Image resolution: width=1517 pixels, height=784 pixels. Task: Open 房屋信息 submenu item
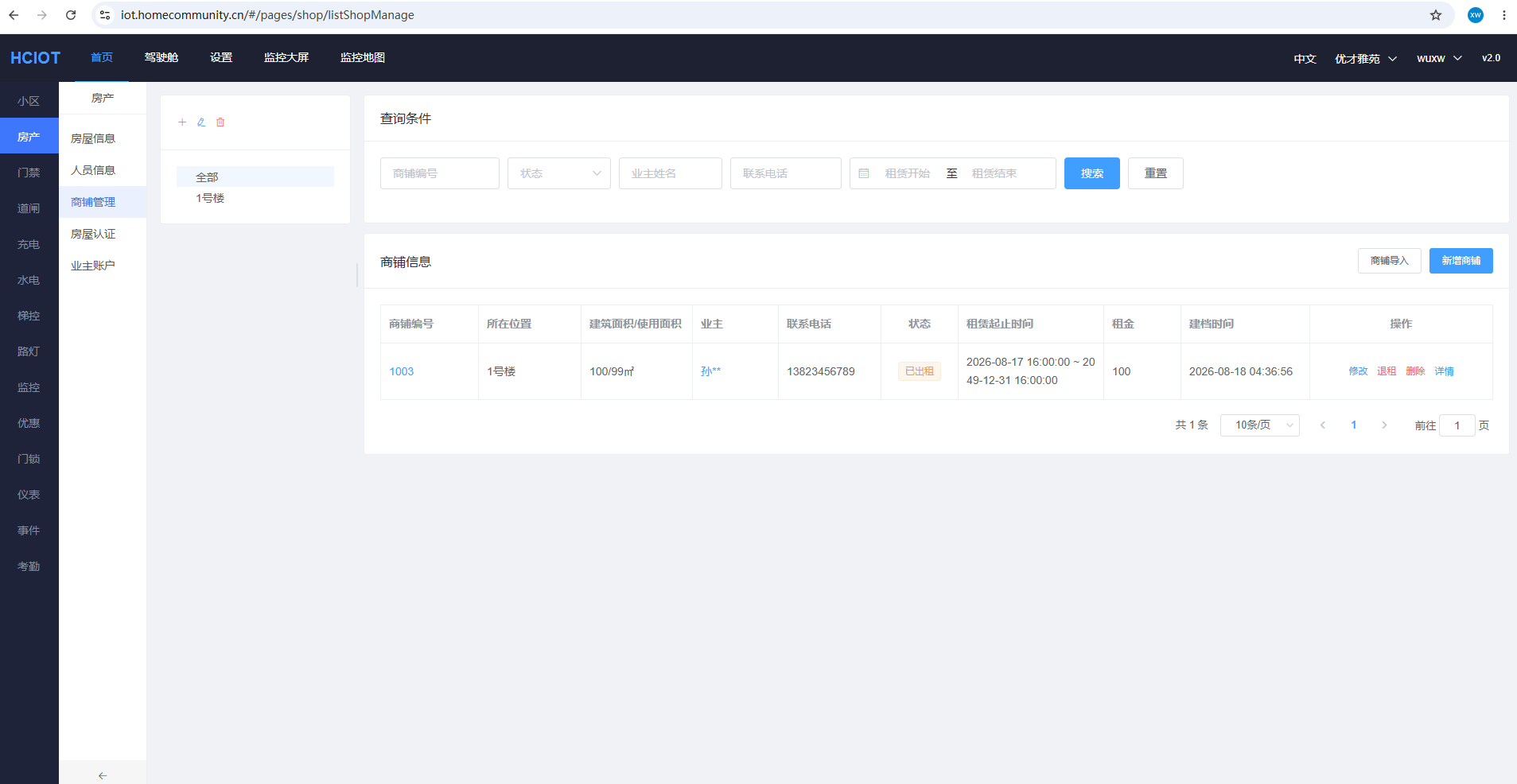click(x=103, y=138)
